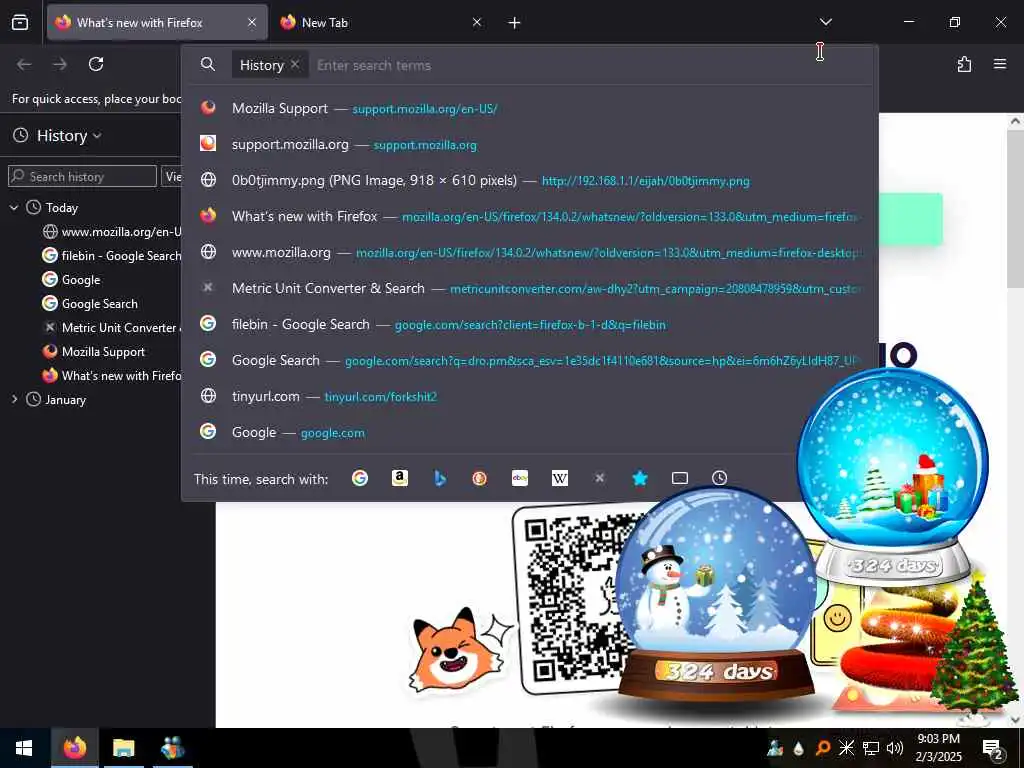The image size is (1024, 768).
Task: Open the volume control in system tray
Action: (x=895, y=748)
